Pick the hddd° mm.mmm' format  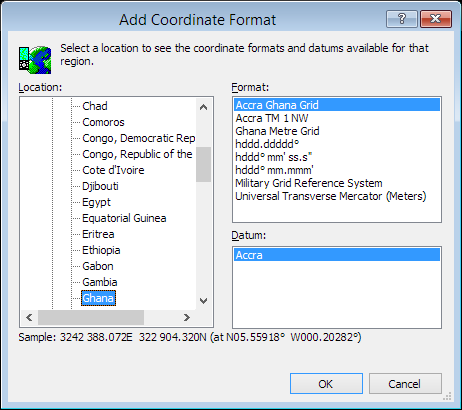pos(337,170)
